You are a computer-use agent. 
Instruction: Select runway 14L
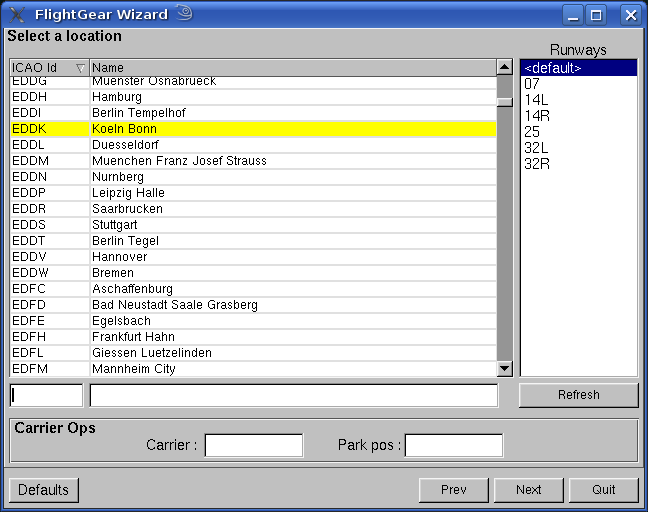coord(579,100)
